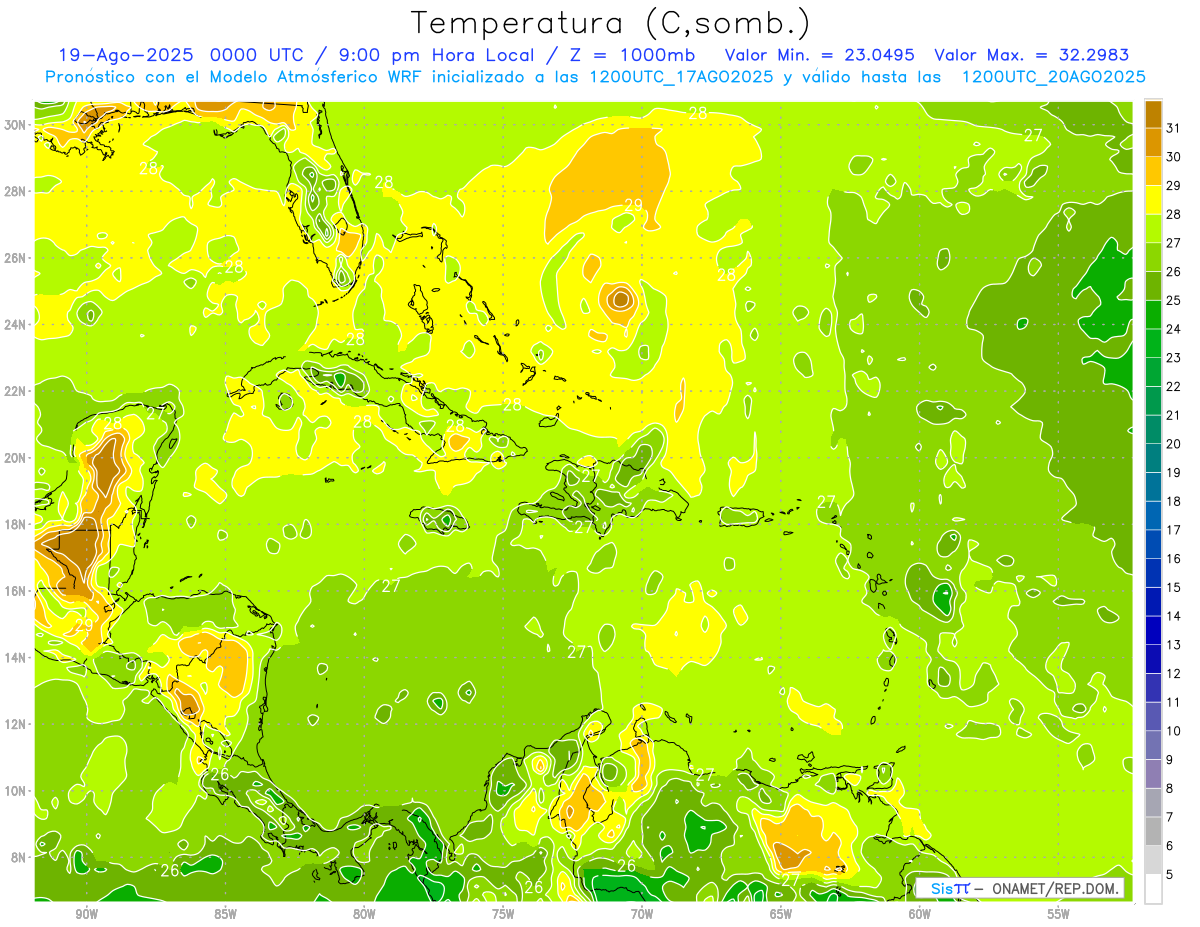Select 'Valor Max. = 32.2983' text

click(x=1031, y=55)
